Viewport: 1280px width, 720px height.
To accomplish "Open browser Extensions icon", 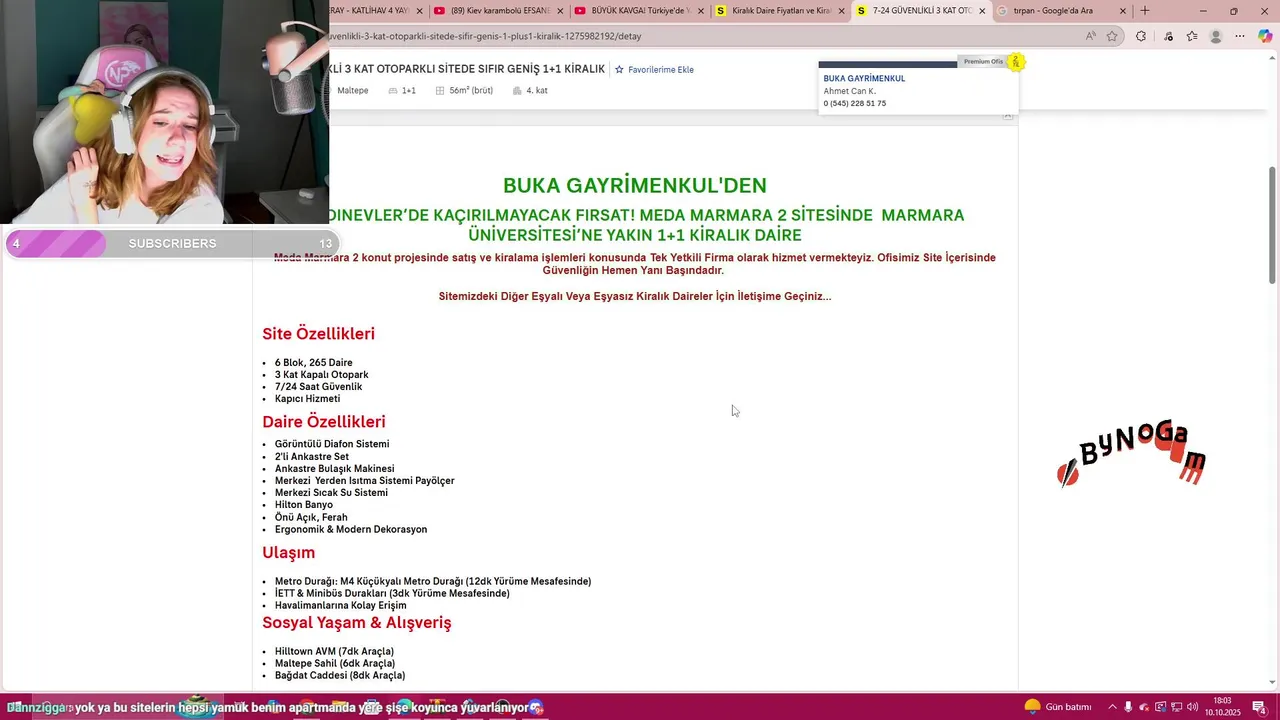I will tap(1141, 36).
